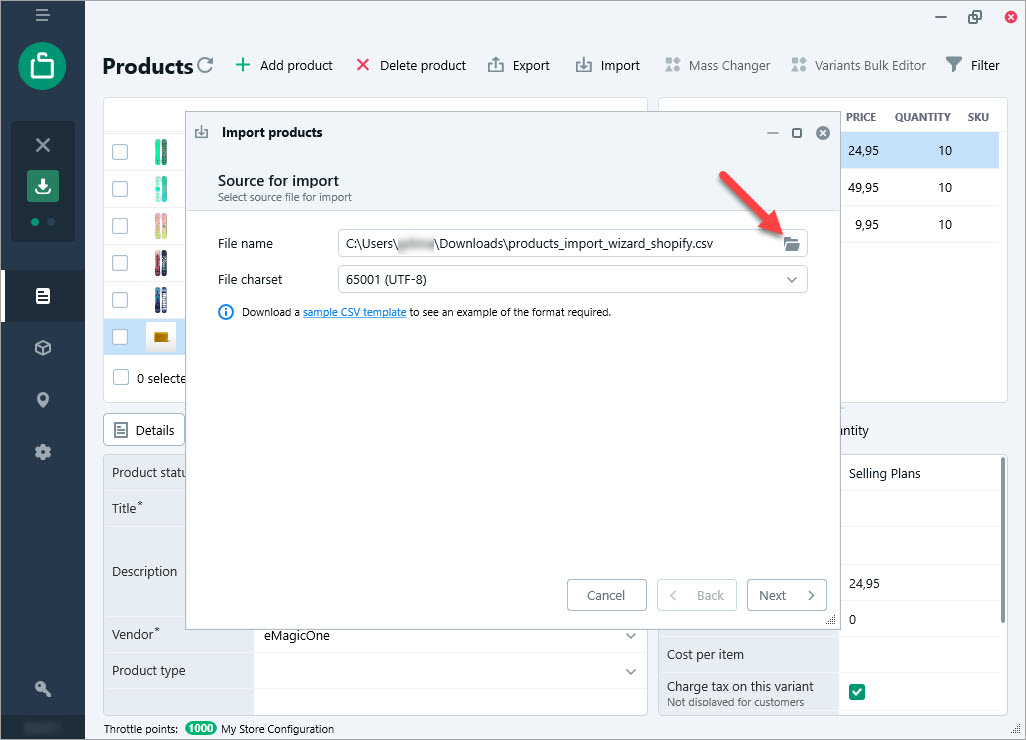Maximize the Import products dialog

pyautogui.click(x=797, y=133)
